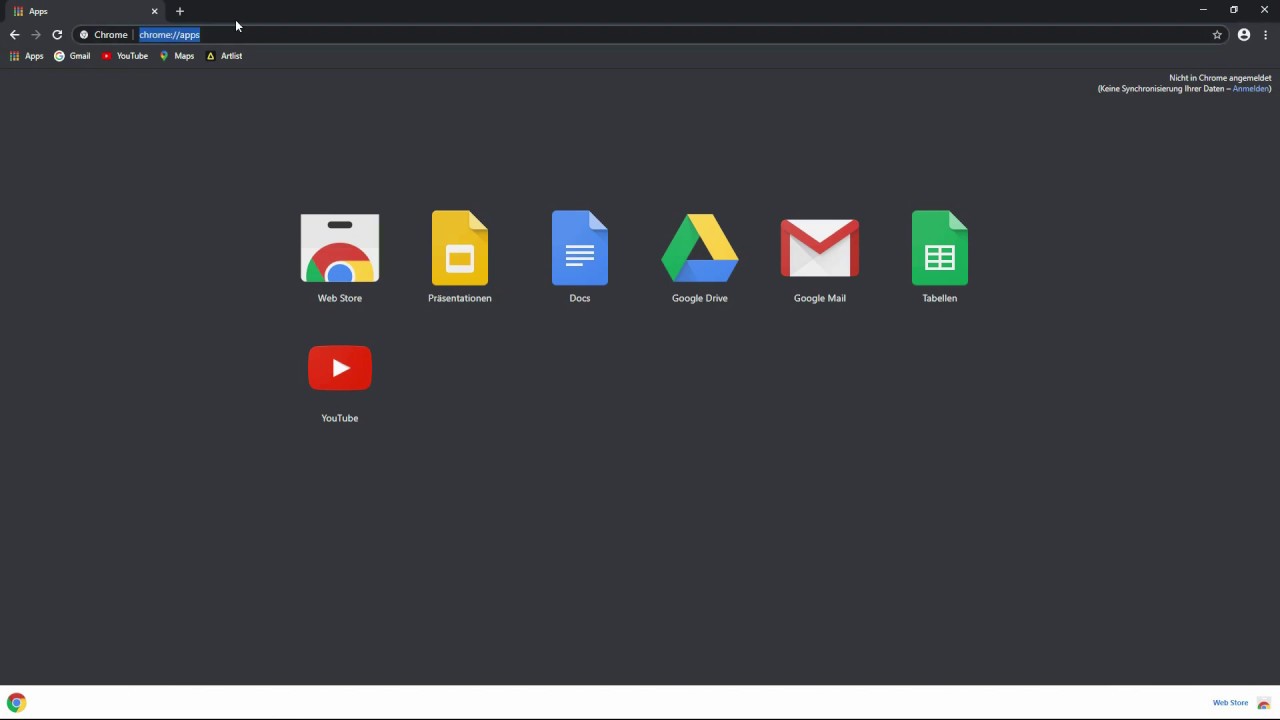1280x720 pixels.
Task: Minimize the Chrome window
Action: pos(1203,10)
